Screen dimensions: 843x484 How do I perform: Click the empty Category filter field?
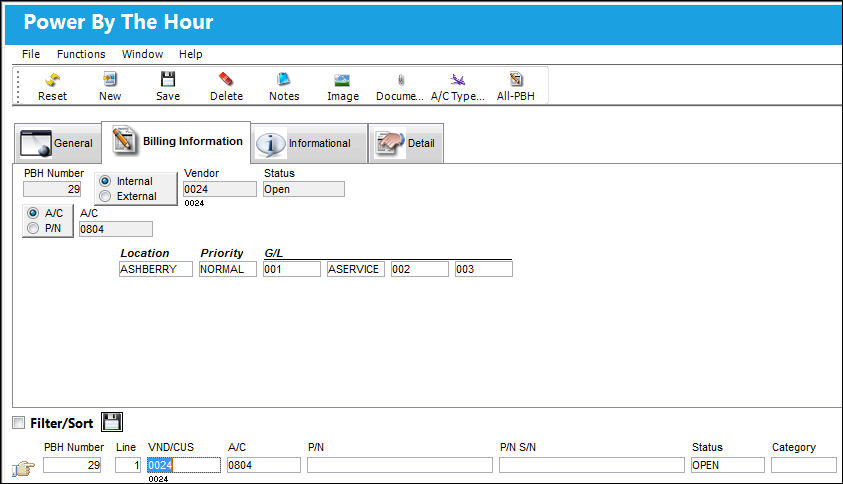tap(804, 465)
